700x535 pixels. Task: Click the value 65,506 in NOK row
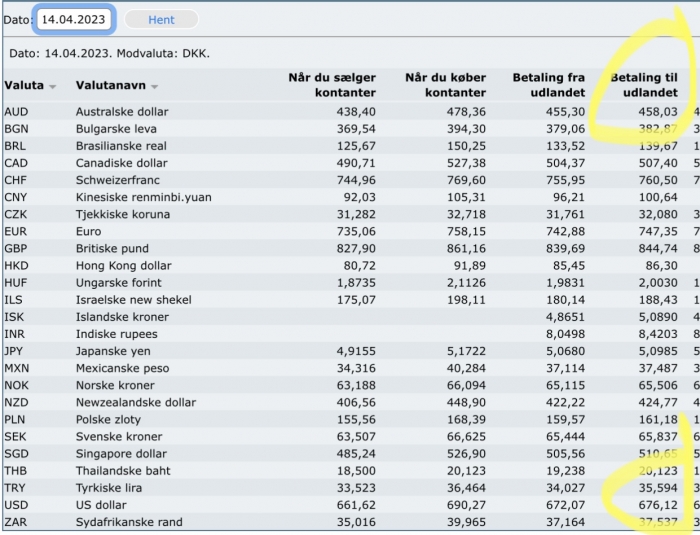coord(658,385)
